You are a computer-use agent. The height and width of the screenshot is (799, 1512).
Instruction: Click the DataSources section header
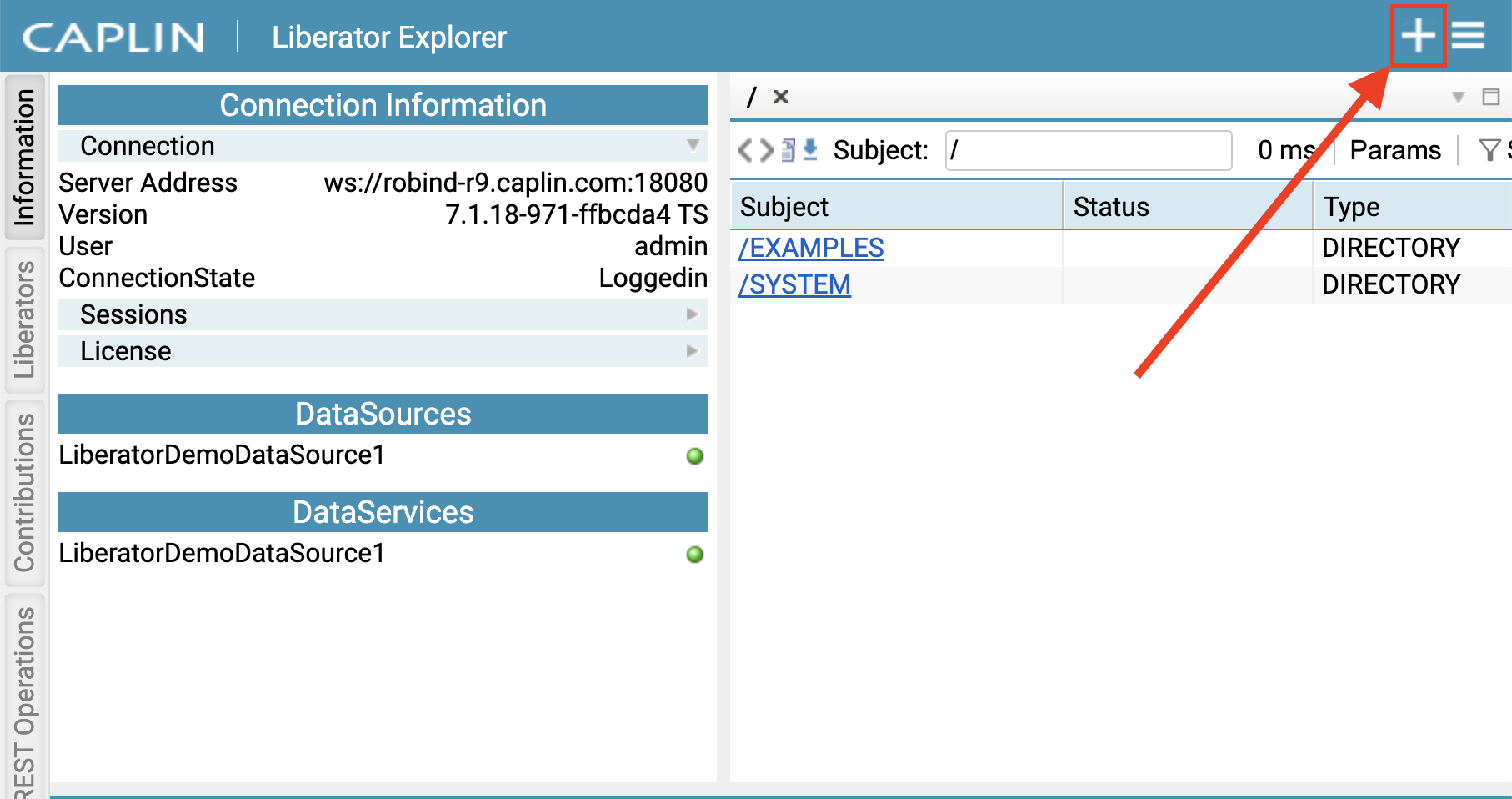pyautogui.click(x=383, y=414)
